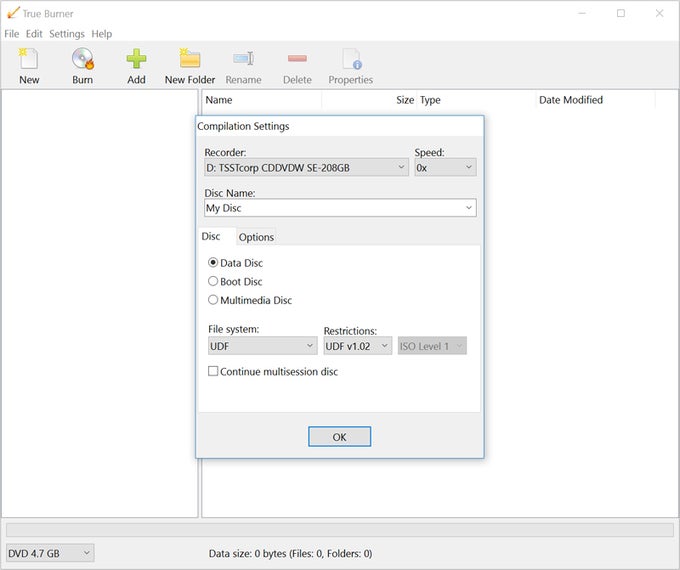The width and height of the screenshot is (680, 570).
Task: Click the Rename toolbar icon
Action: [243, 59]
